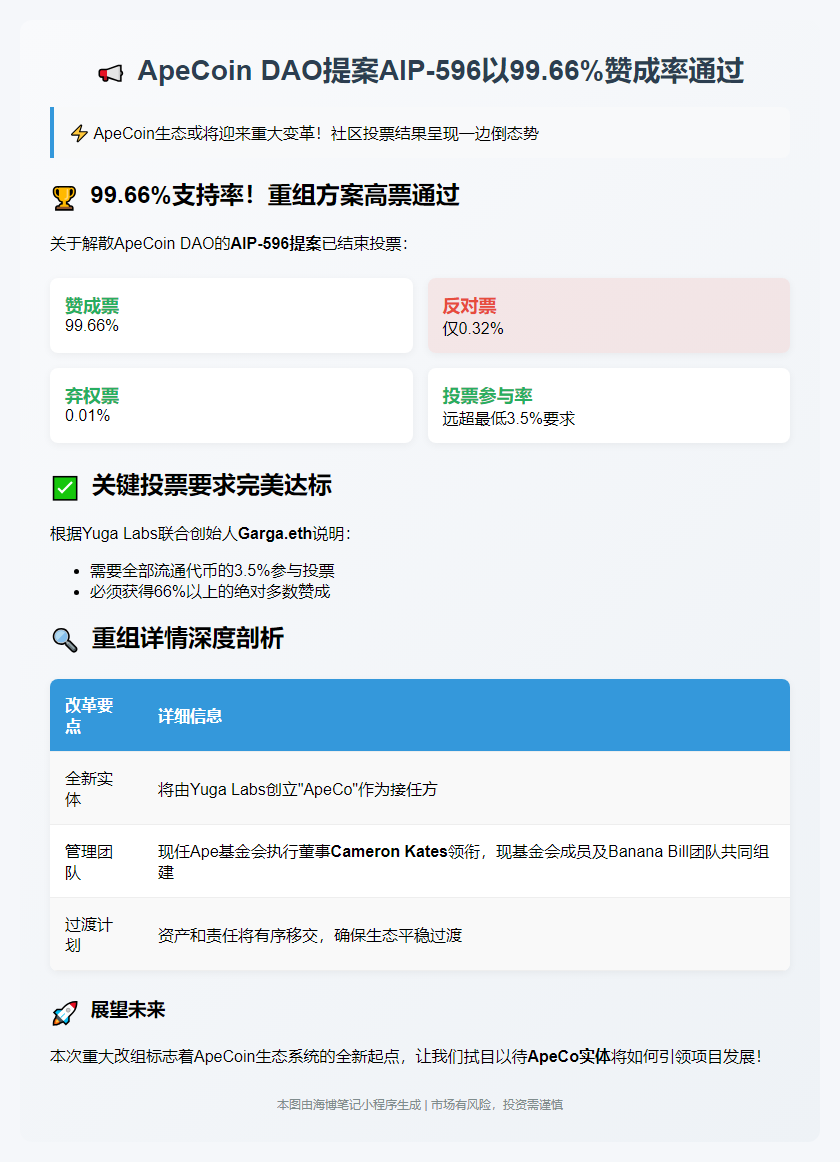
Task: Click the table cell 全新实体
Action: coord(89,788)
